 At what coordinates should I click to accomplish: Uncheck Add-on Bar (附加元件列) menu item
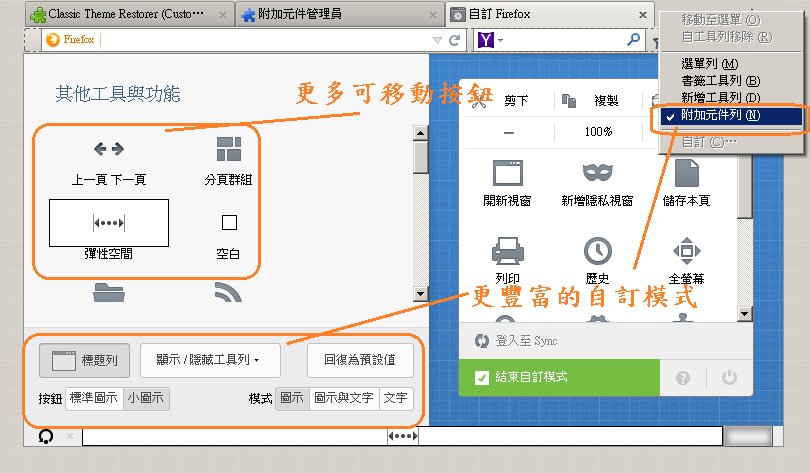[731, 116]
